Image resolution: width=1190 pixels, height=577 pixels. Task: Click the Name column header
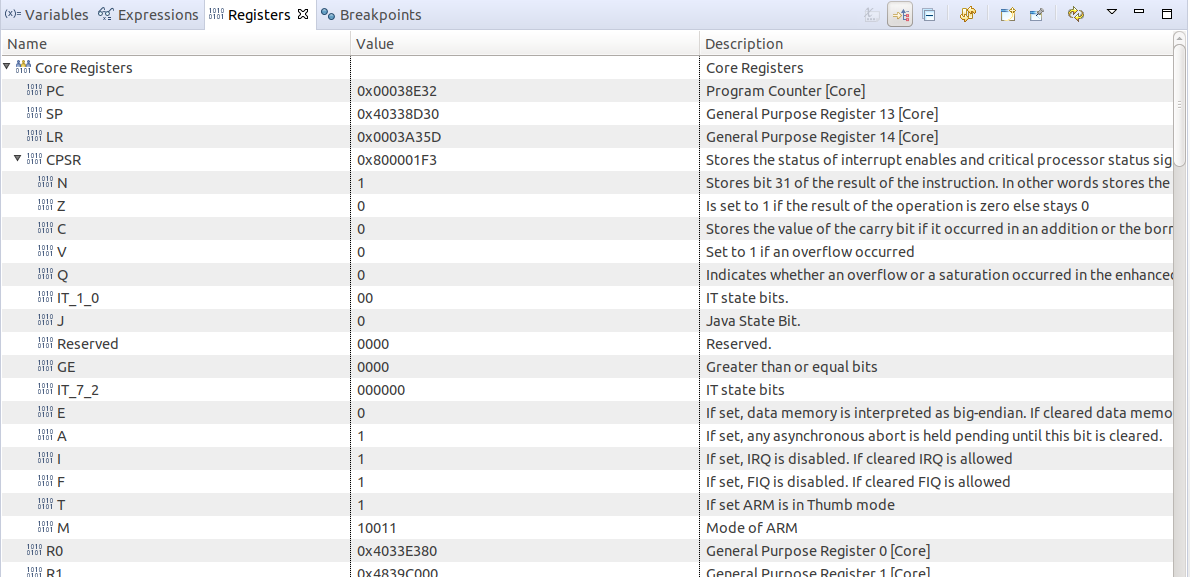pyautogui.click(x=28, y=44)
